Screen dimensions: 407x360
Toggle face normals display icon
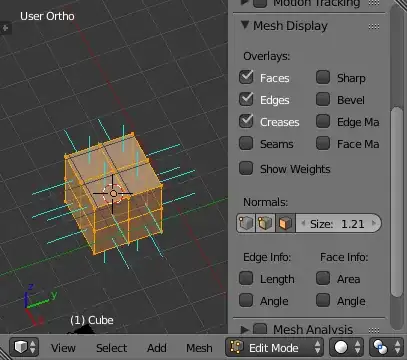285,223
